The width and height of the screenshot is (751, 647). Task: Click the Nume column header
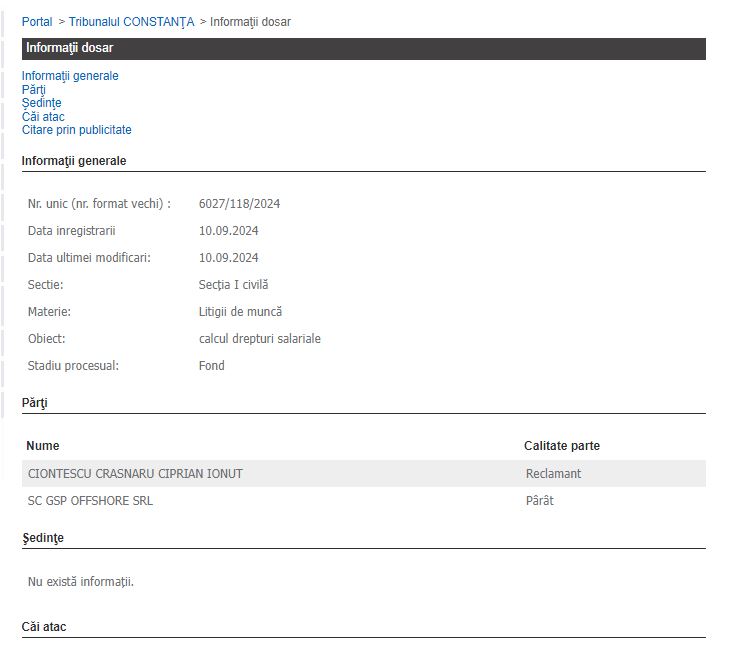point(42,446)
